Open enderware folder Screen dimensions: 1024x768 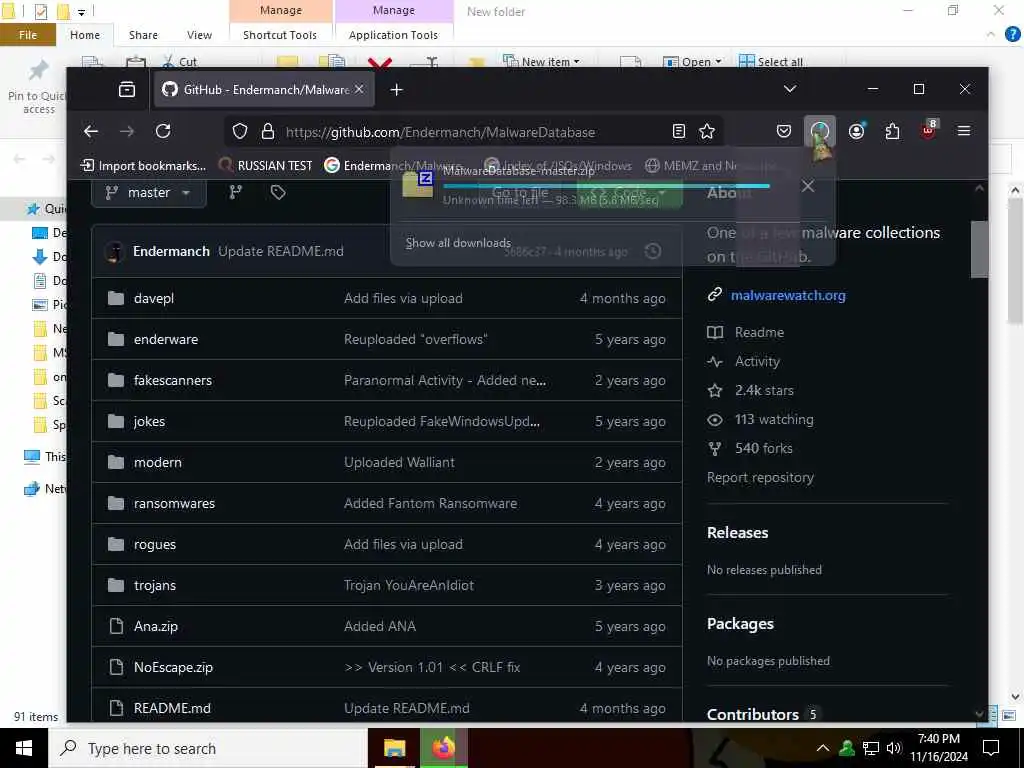(x=166, y=340)
